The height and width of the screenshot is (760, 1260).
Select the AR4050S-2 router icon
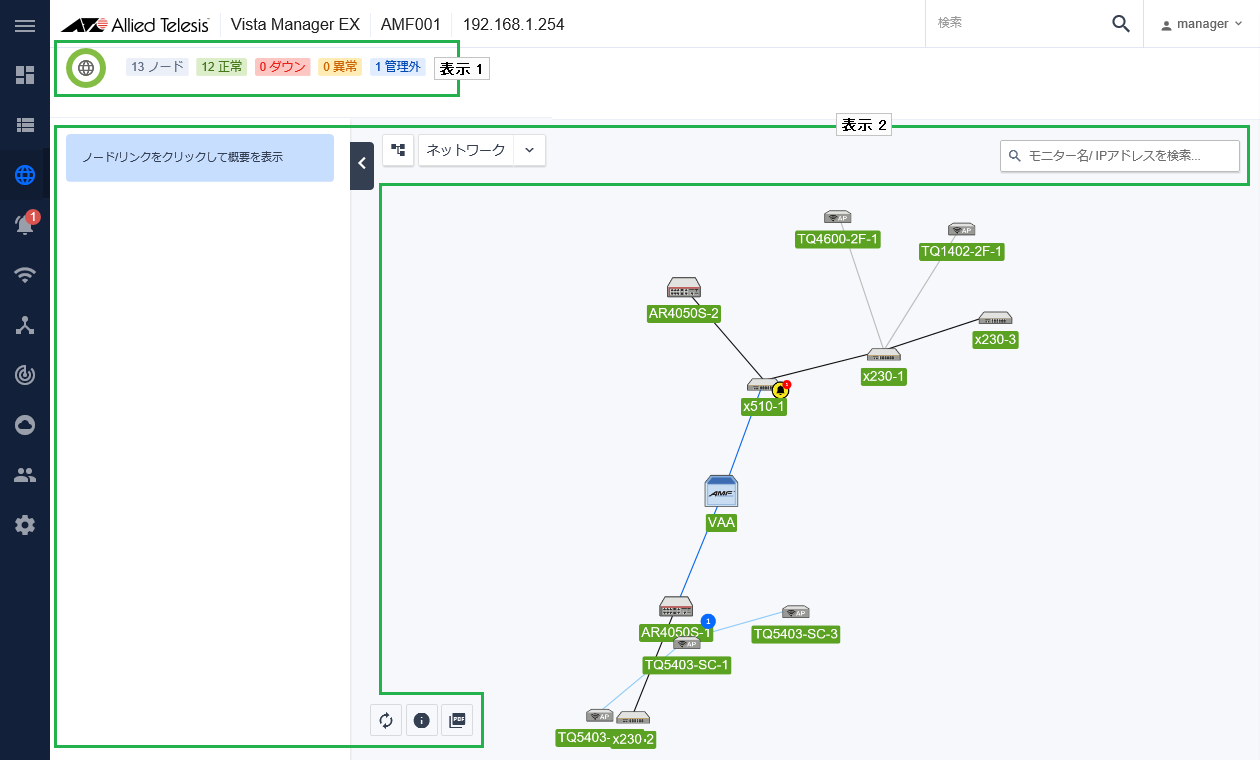684,288
